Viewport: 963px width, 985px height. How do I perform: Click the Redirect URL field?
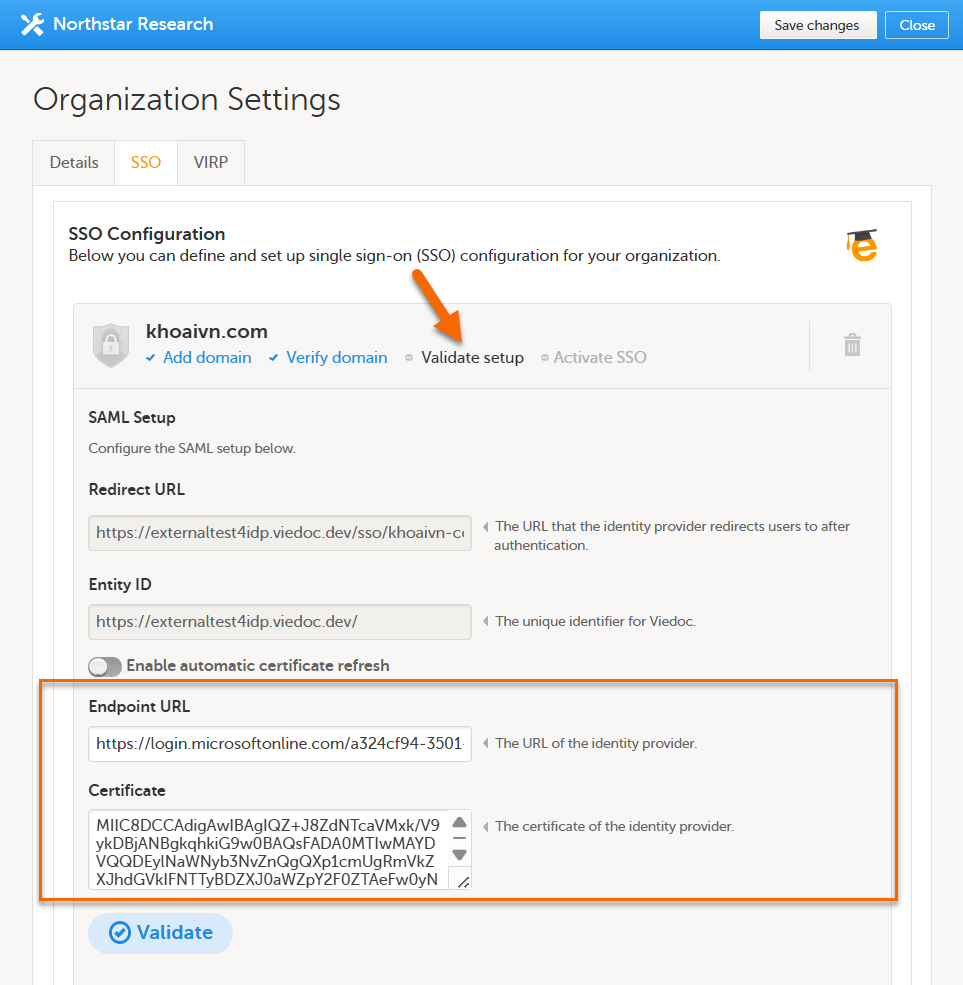[x=280, y=533]
